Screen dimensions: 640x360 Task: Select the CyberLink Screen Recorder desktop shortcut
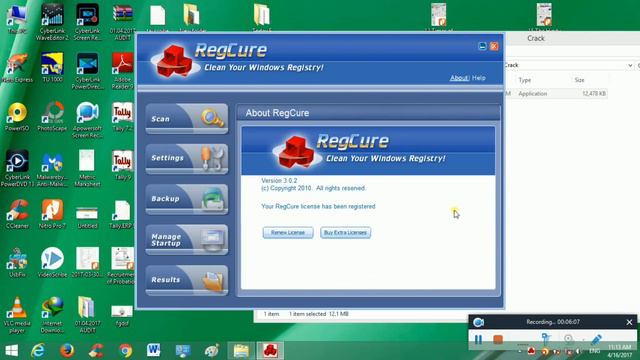click(x=87, y=21)
